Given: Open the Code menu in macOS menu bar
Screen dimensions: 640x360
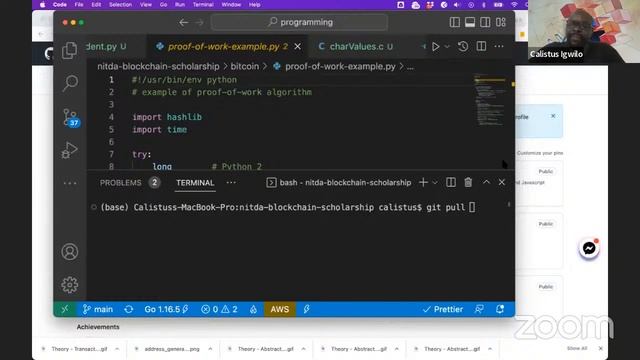Looking at the screenshot, I should click(x=60, y=4).
